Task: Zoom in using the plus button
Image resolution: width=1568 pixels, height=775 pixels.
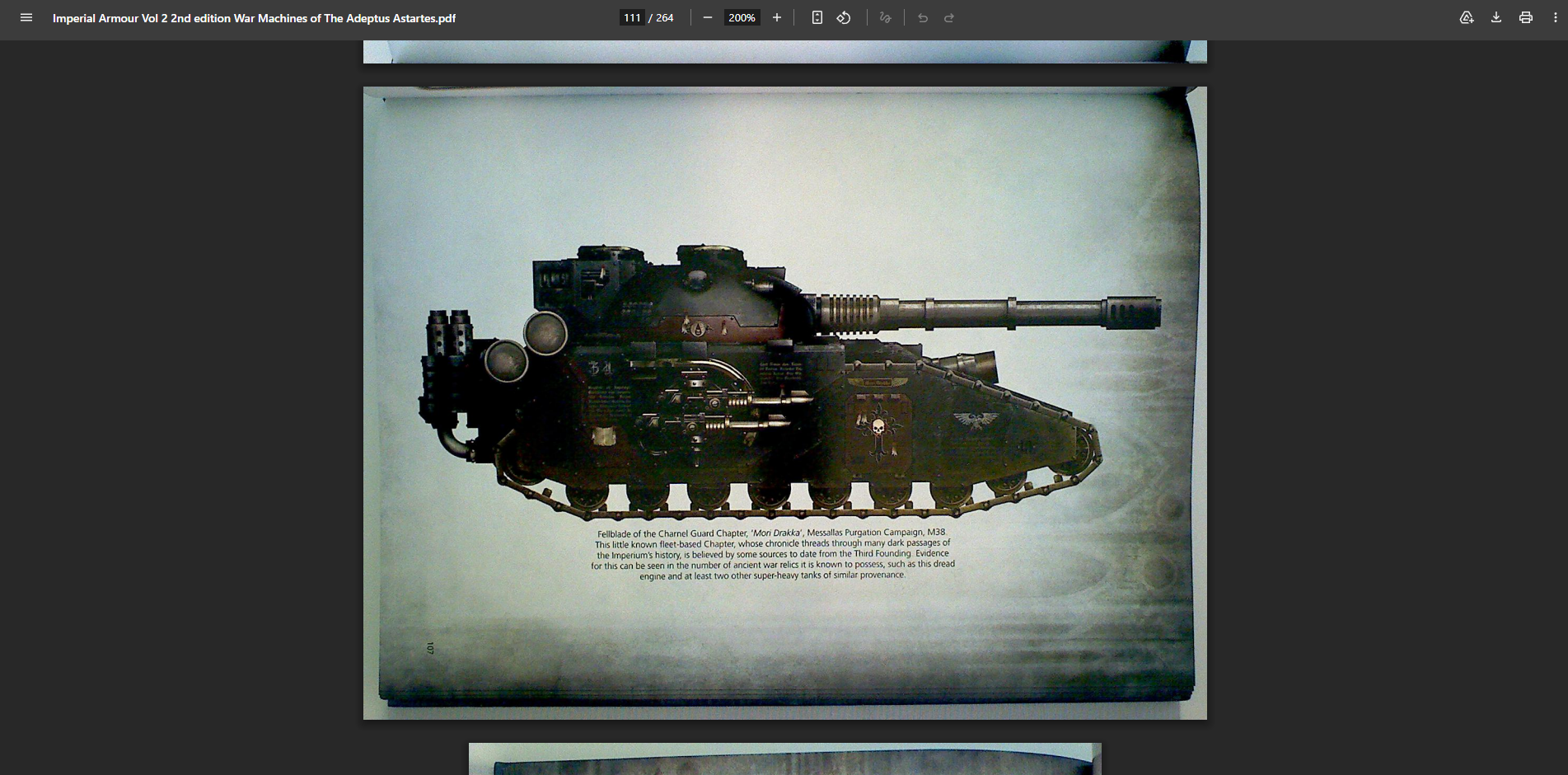Action: point(776,17)
